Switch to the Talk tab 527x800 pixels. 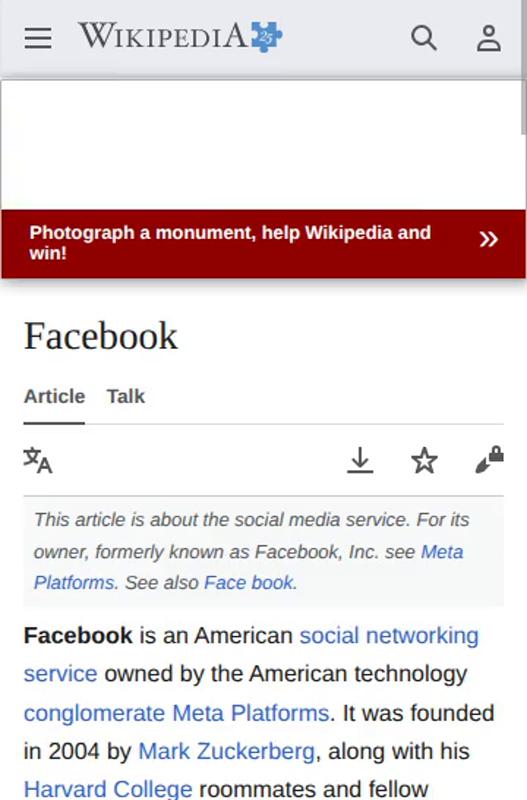tap(126, 396)
